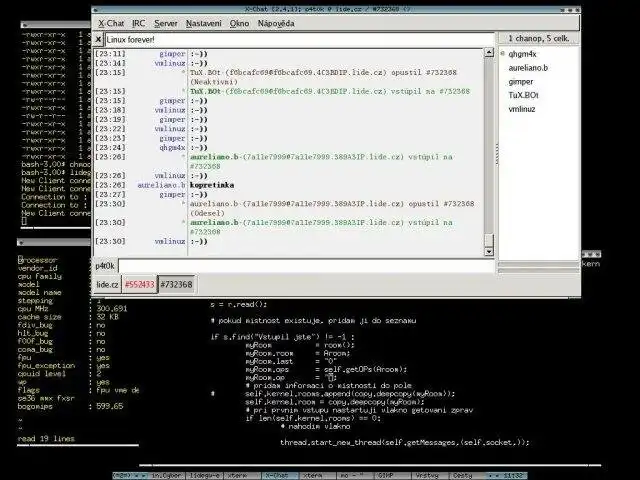Open the Vrstvy window from the taskbar

(430, 476)
